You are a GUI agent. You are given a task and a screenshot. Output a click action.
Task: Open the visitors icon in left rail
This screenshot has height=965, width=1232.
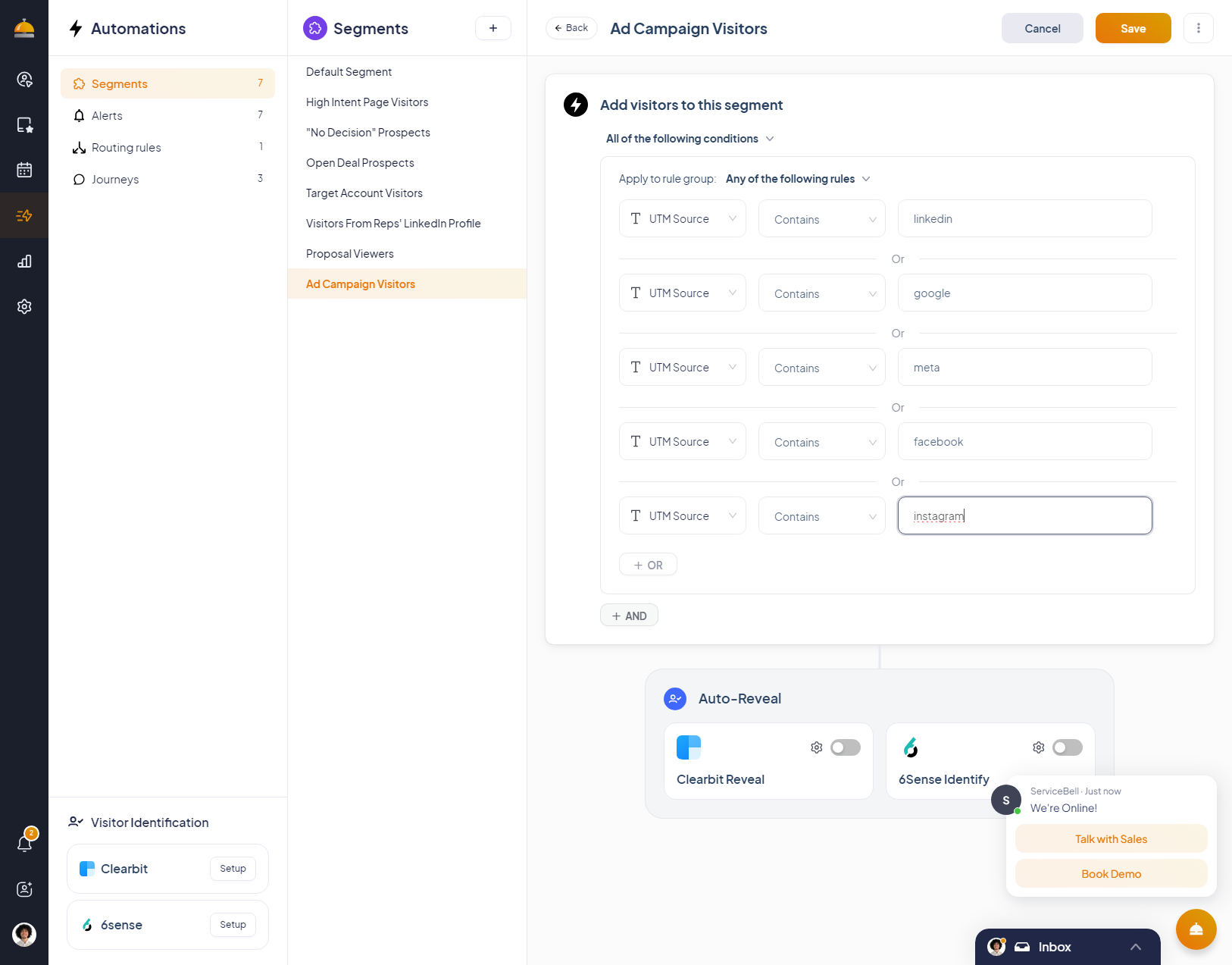pos(24,80)
